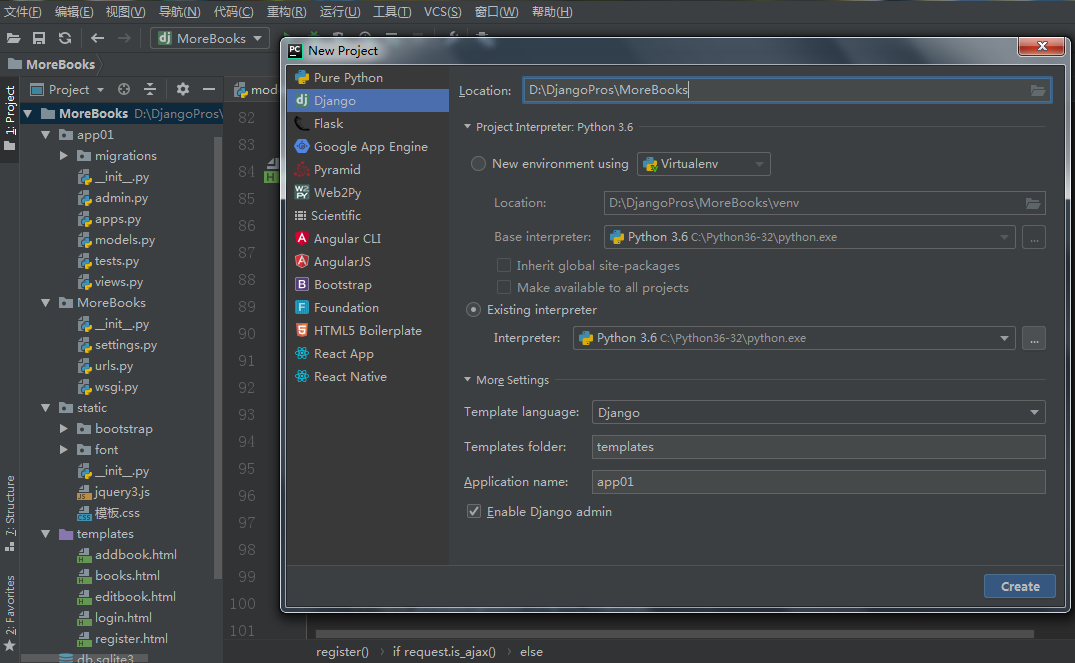Open the Project panel settings gear

pyautogui.click(x=182, y=89)
